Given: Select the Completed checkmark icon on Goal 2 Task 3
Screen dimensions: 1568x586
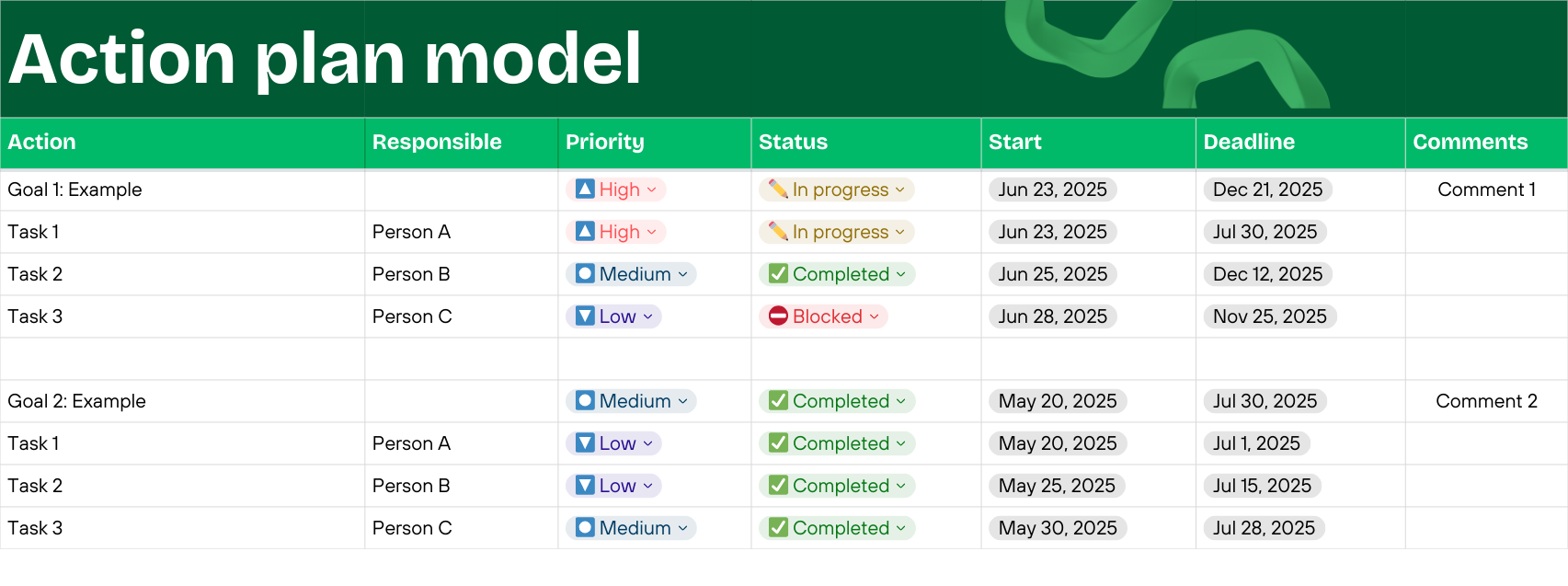Looking at the screenshot, I should pos(777,528).
